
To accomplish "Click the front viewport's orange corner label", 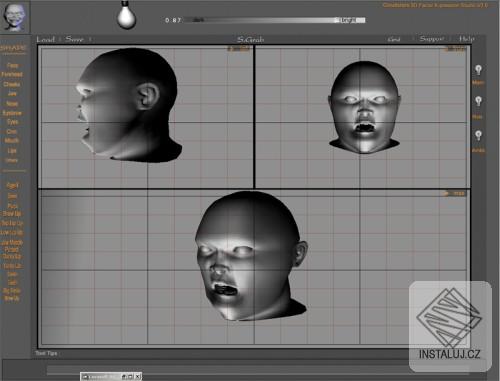I will pyautogui.click(x=455, y=49).
